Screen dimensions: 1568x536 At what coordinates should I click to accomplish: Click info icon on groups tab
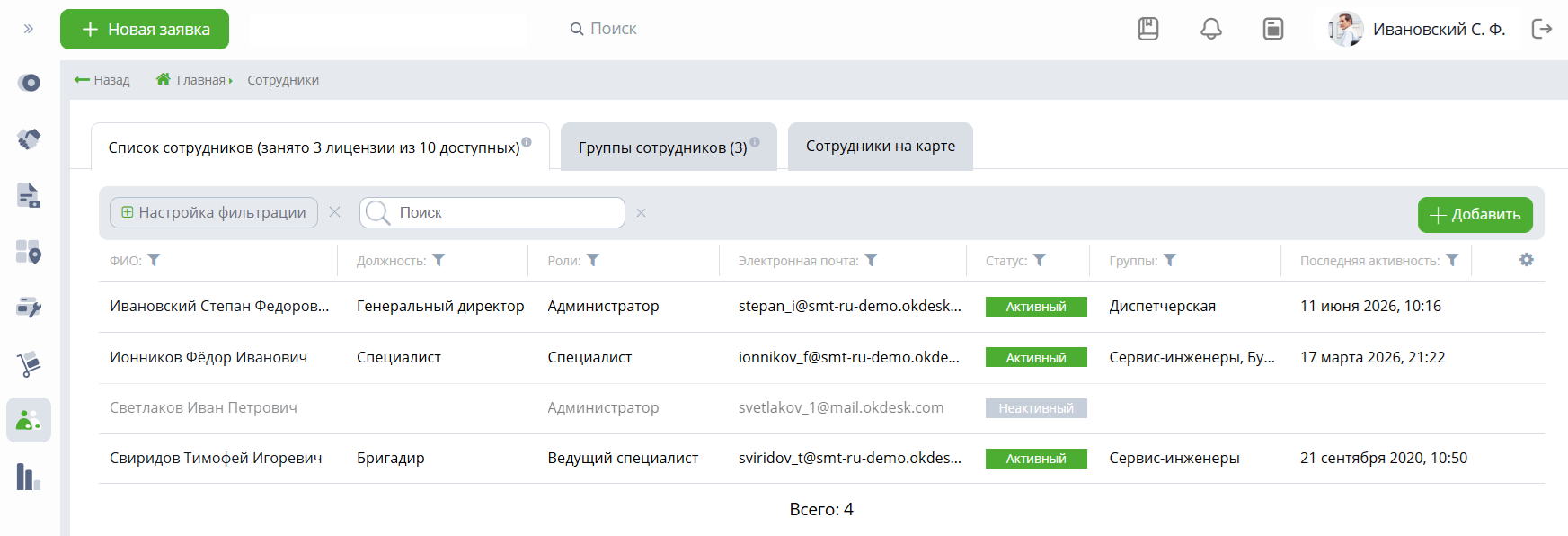755,142
